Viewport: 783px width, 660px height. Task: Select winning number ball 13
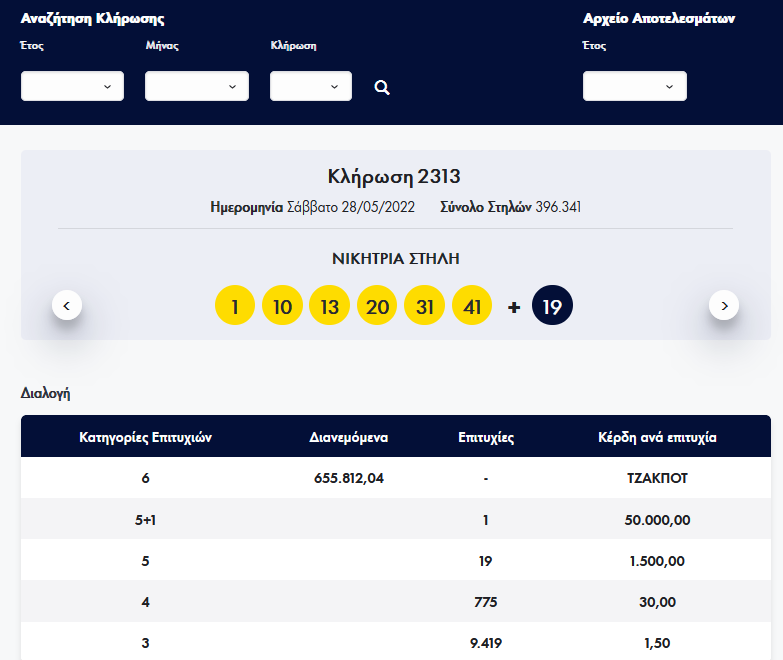330,306
